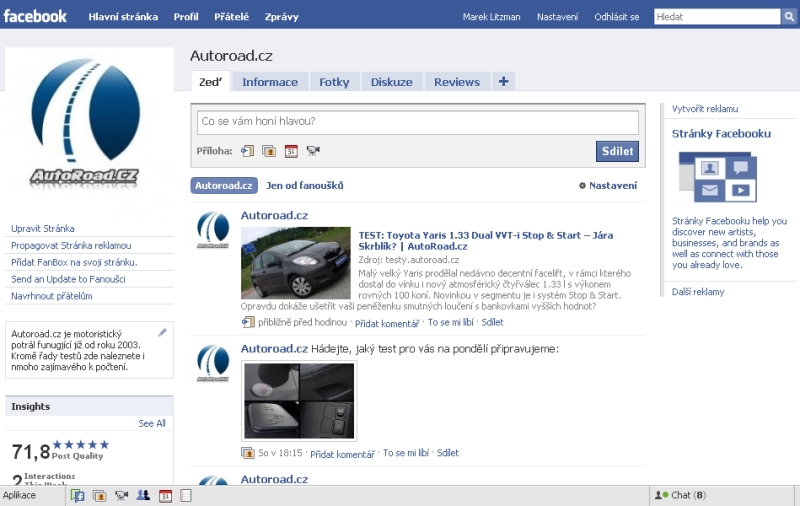Image resolution: width=800 pixels, height=506 pixels.
Task: Click Sdílet under the So v 18:15 post
Action: (x=448, y=453)
